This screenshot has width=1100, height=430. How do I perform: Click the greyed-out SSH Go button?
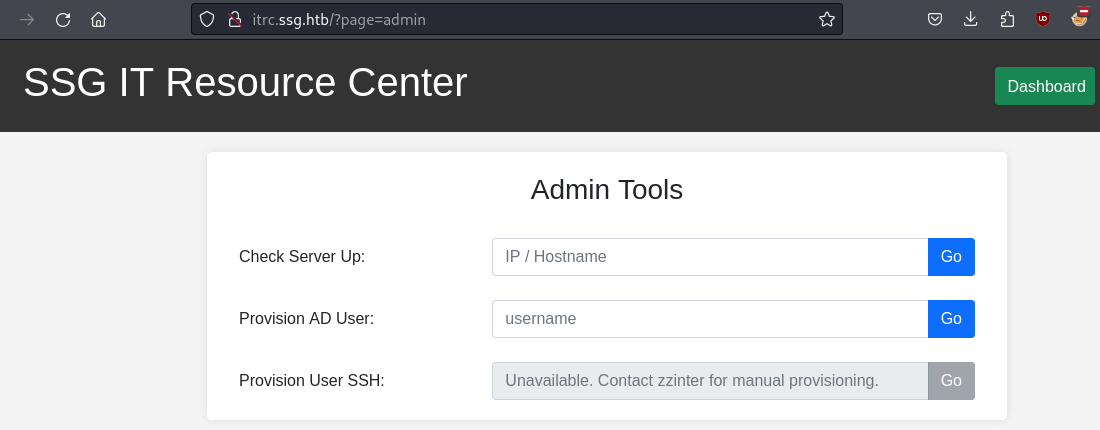(x=951, y=381)
